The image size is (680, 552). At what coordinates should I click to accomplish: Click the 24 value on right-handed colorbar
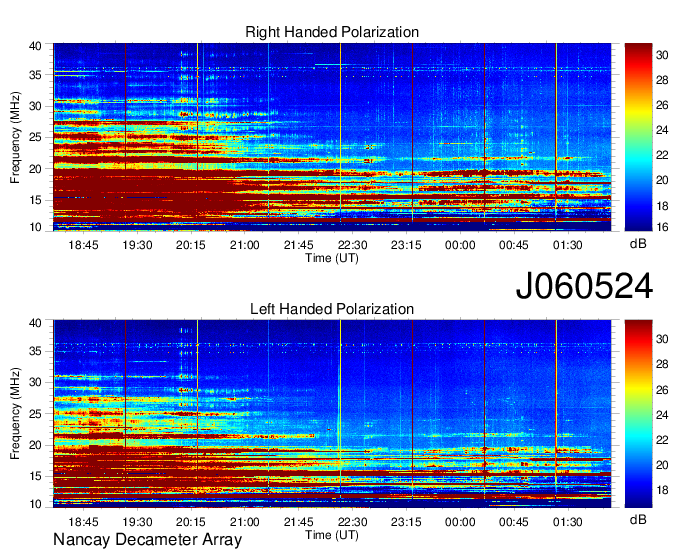662,130
